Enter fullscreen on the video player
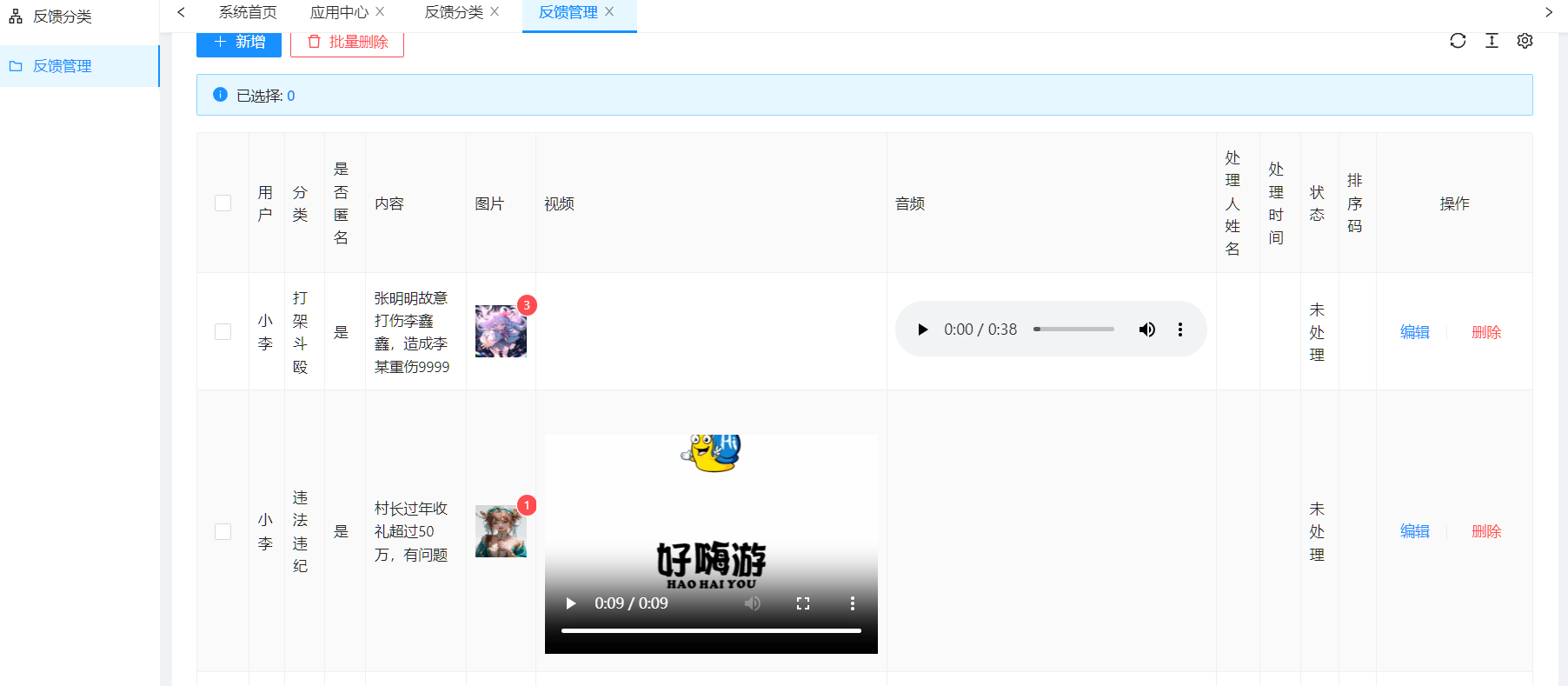 pyautogui.click(x=803, y=603)
